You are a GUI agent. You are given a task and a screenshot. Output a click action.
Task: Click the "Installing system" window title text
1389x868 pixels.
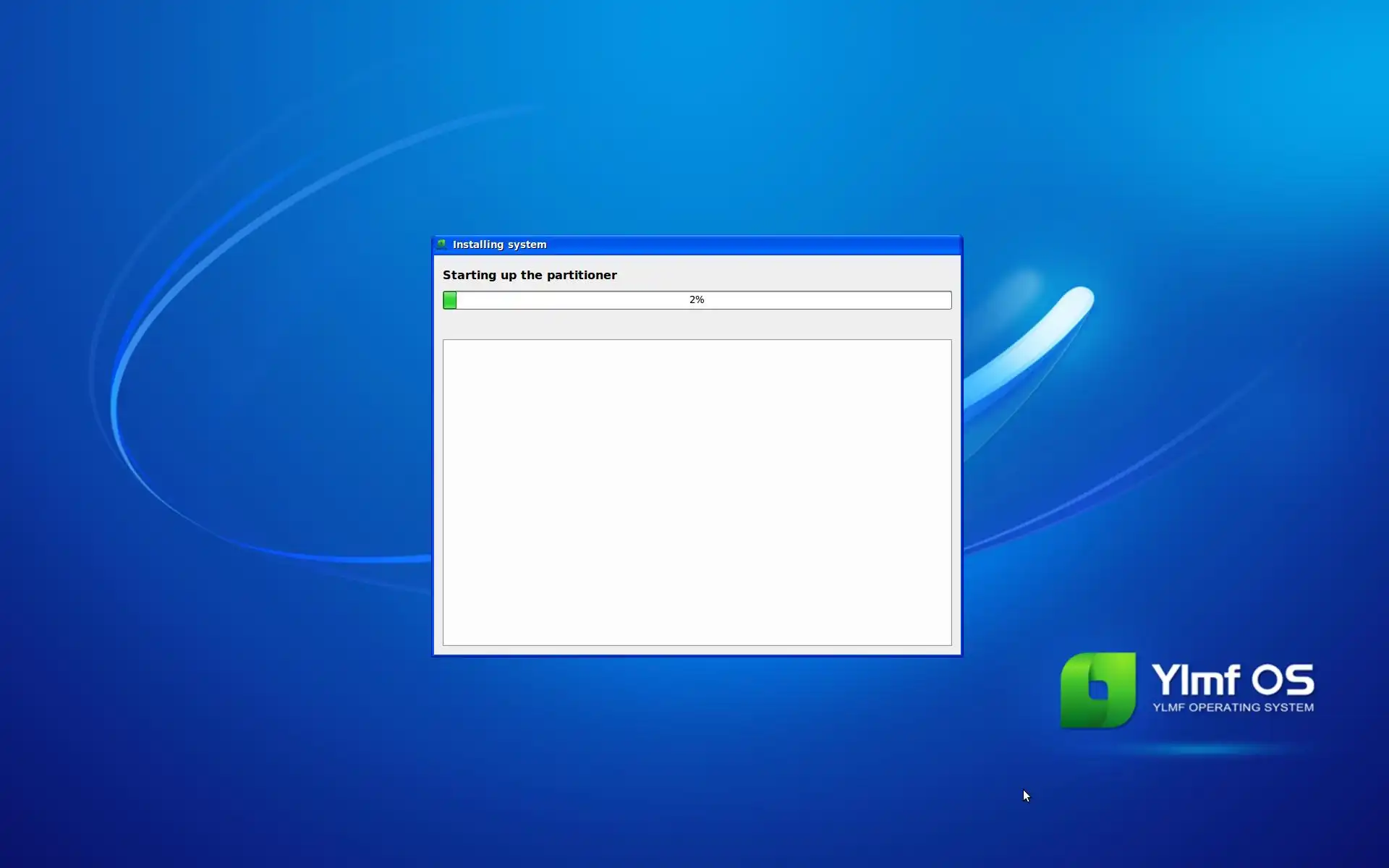tap(499, 244)
